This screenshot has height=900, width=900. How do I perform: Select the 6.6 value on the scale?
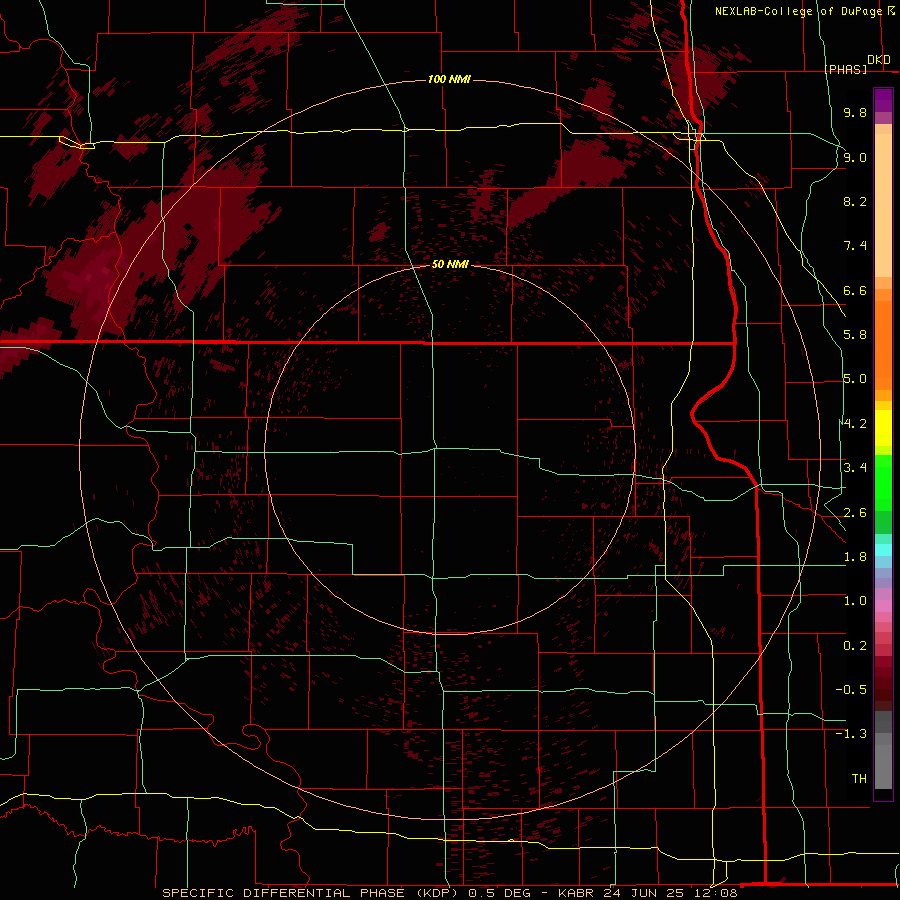855,290
